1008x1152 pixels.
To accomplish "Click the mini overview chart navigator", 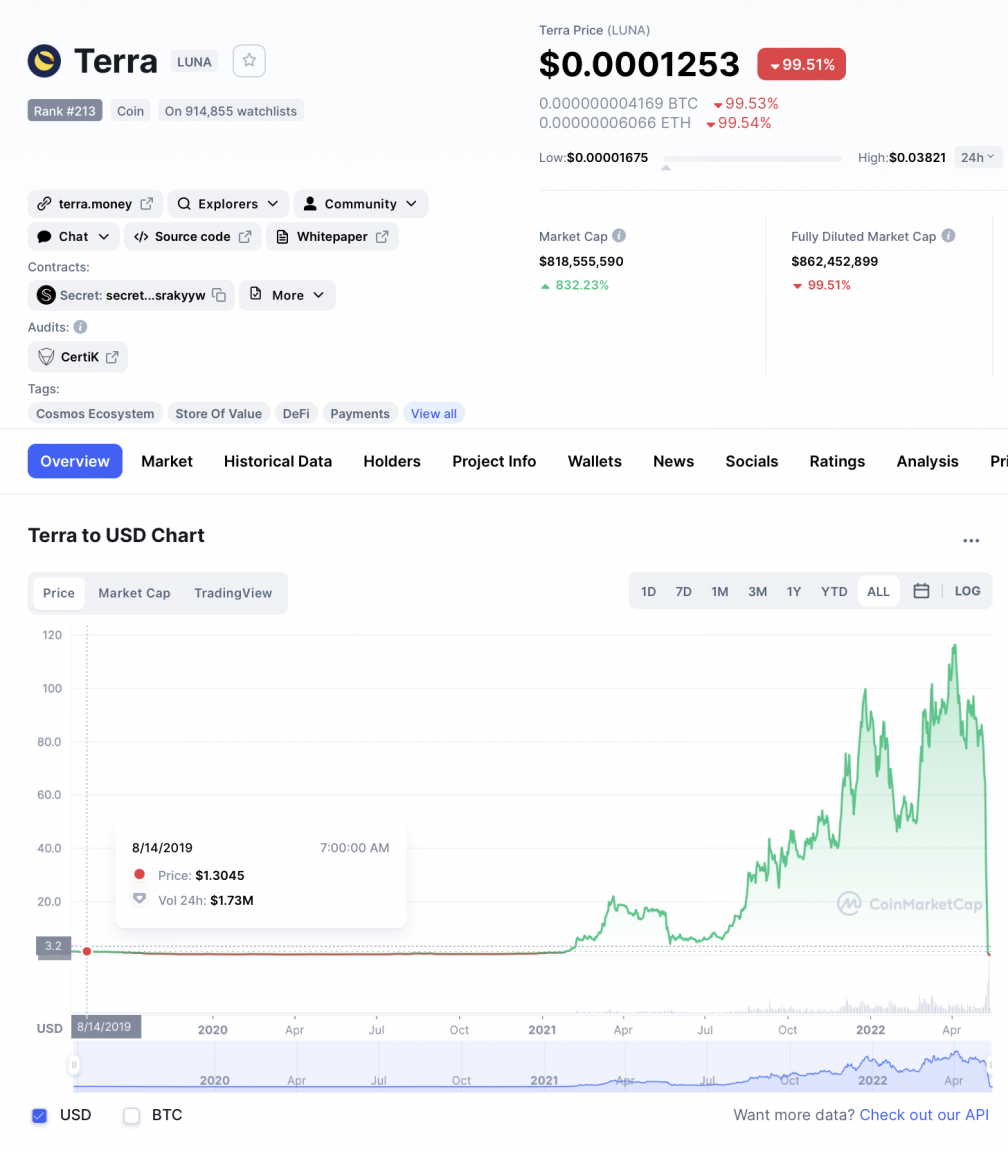I will tap(532, 1065).
